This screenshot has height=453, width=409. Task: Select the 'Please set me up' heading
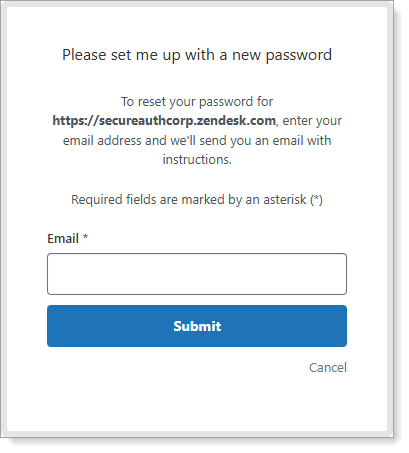pos(197,55)
